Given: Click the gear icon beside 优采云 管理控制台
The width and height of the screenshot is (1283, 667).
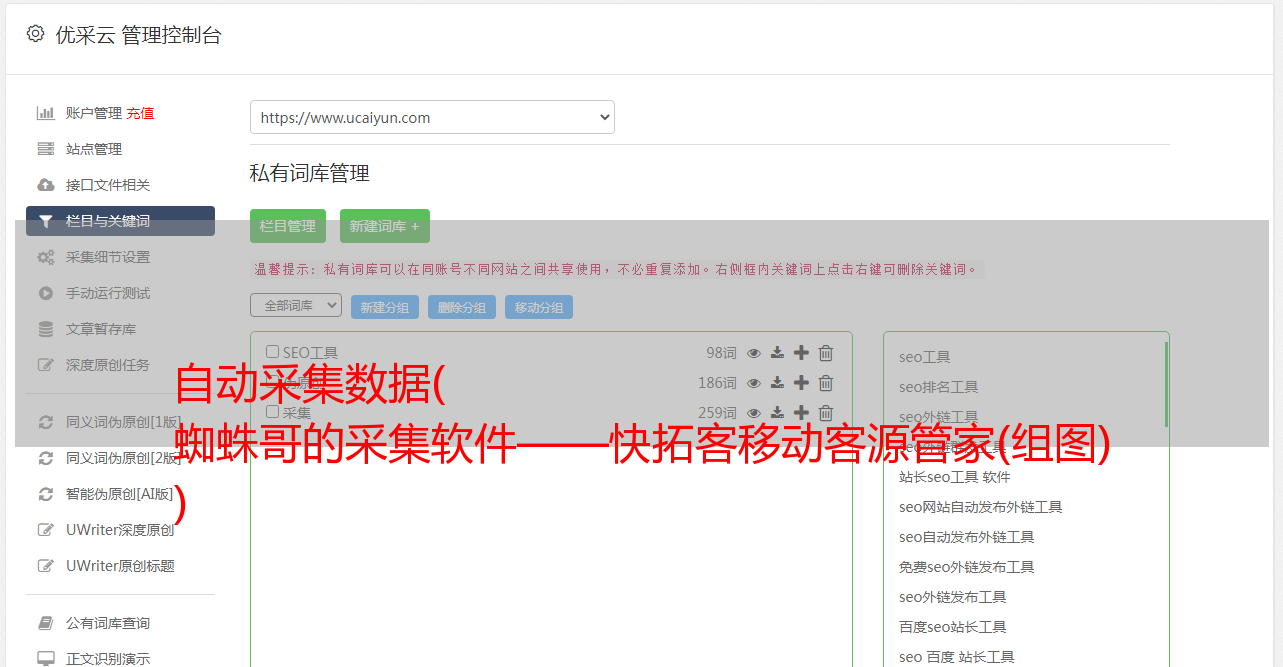Looking at the screenshot, I should pyautogui.click(x=36, y=34).
